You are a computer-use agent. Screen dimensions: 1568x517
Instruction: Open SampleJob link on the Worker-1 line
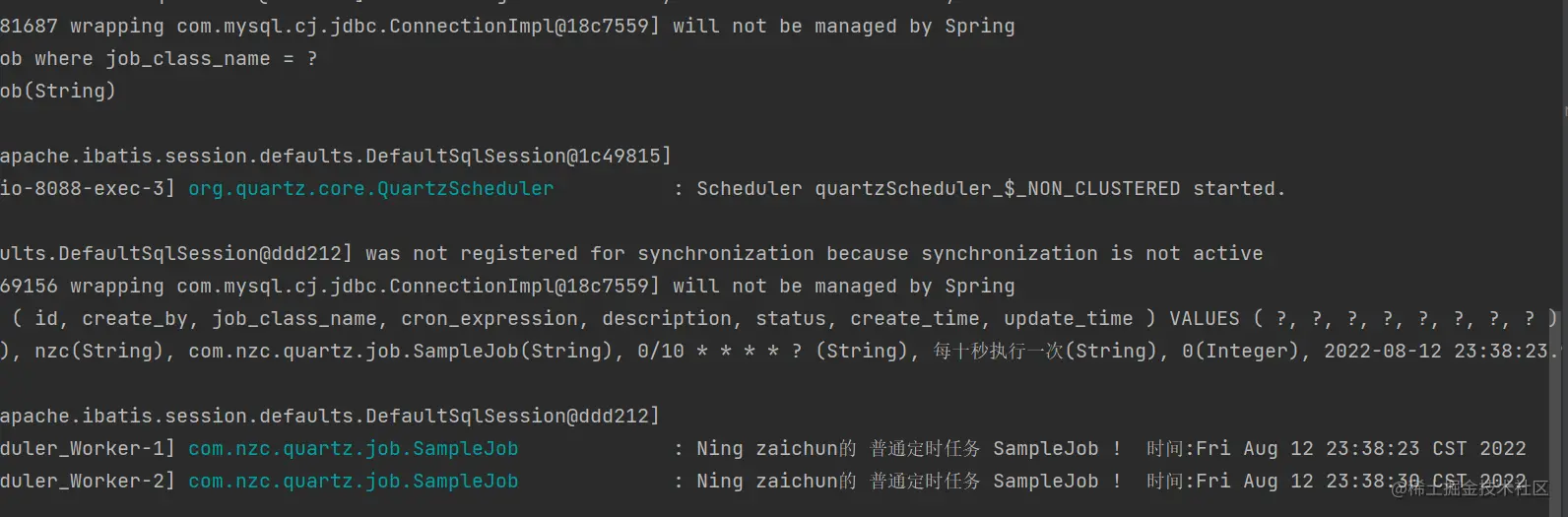(x=353, y=448)
